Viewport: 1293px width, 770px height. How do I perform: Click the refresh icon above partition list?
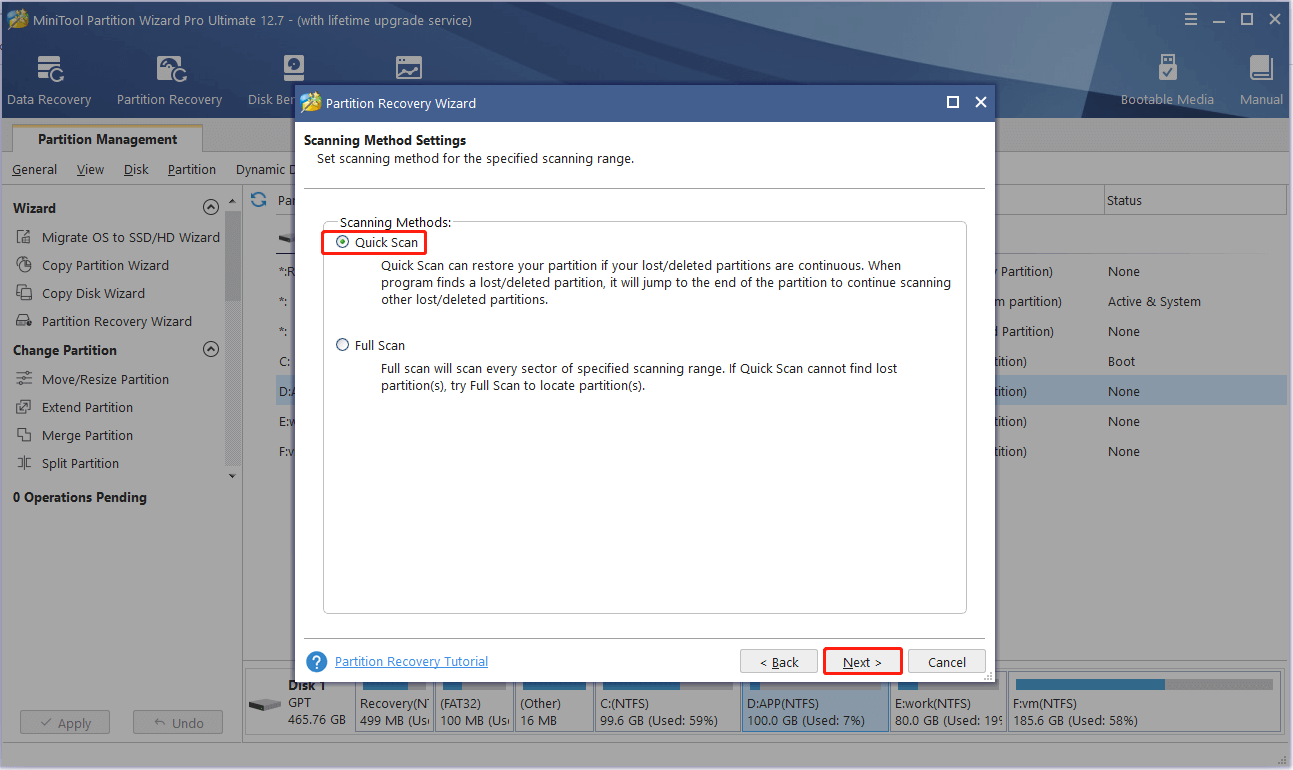tap(259, 200)
